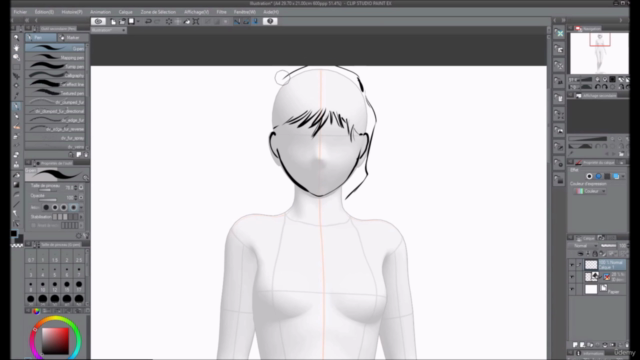640x360 pixels.
Task: Open the Animation menu
Action: click(100, 12)
